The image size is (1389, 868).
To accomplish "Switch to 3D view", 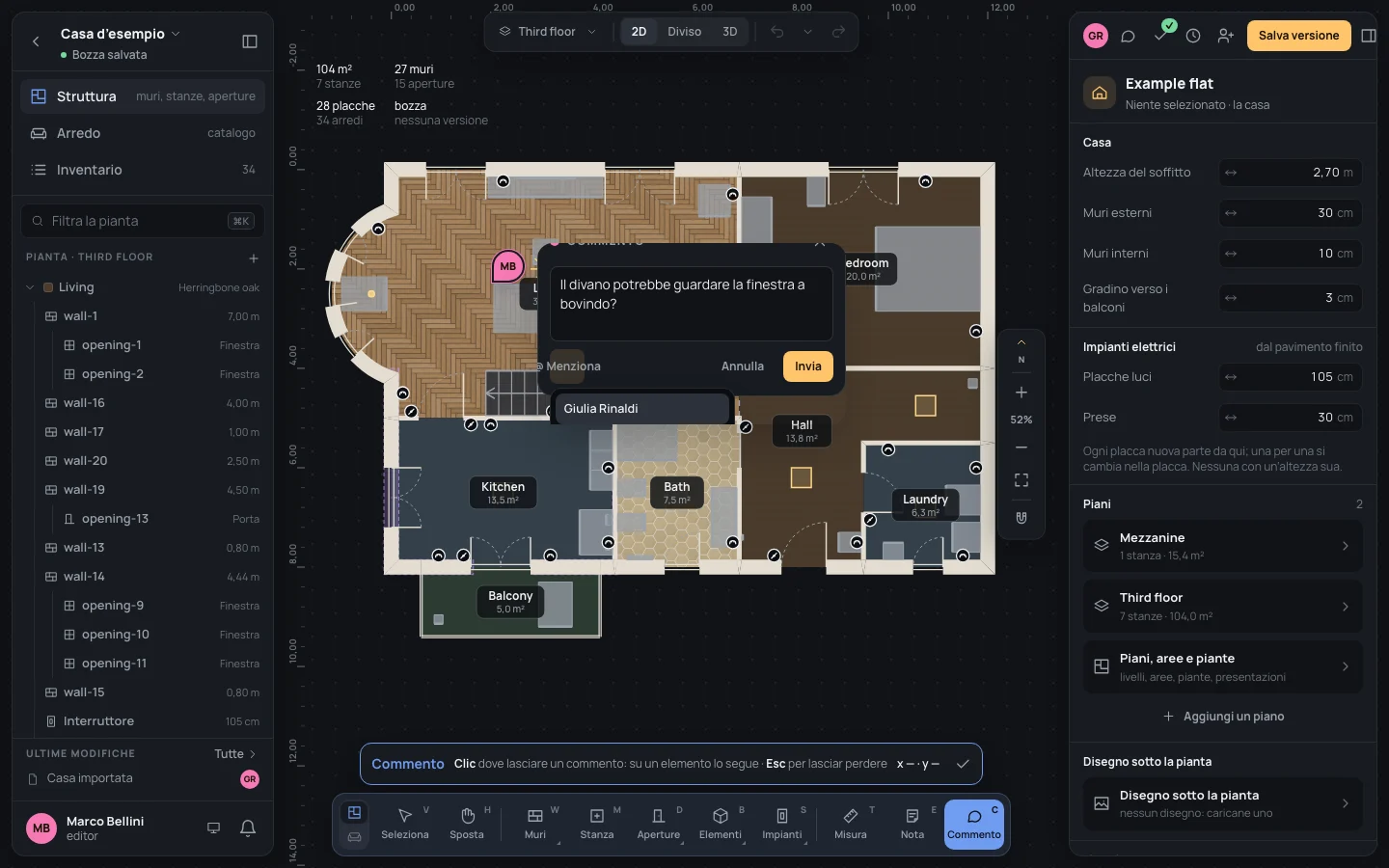I will tap(730, 32).
